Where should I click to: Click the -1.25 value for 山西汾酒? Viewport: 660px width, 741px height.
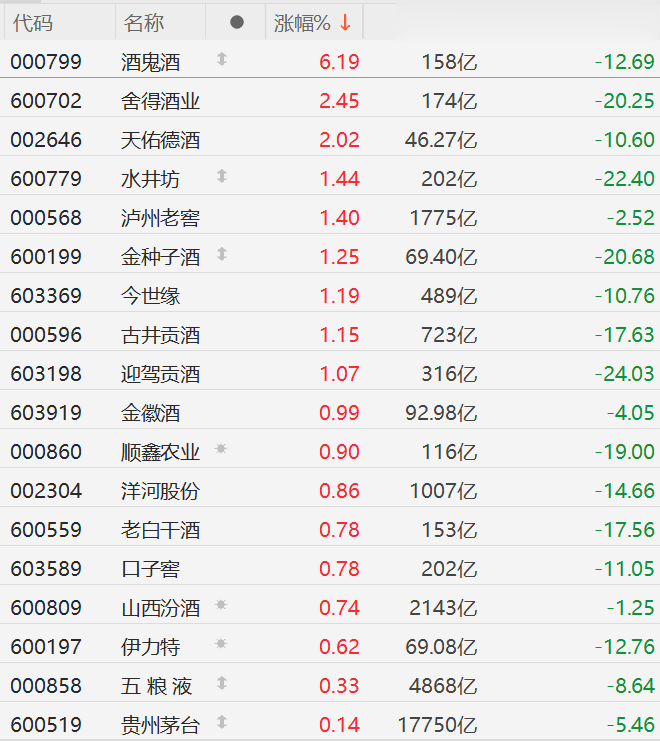(631, 608)
